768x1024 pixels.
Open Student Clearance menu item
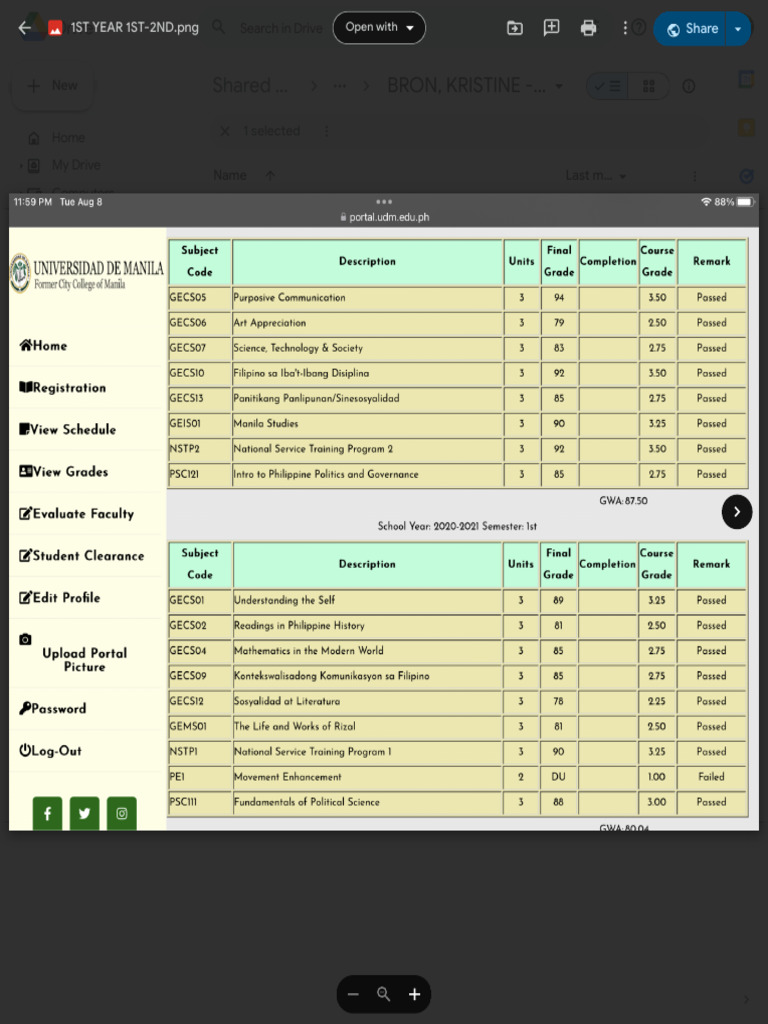point(82,556)
